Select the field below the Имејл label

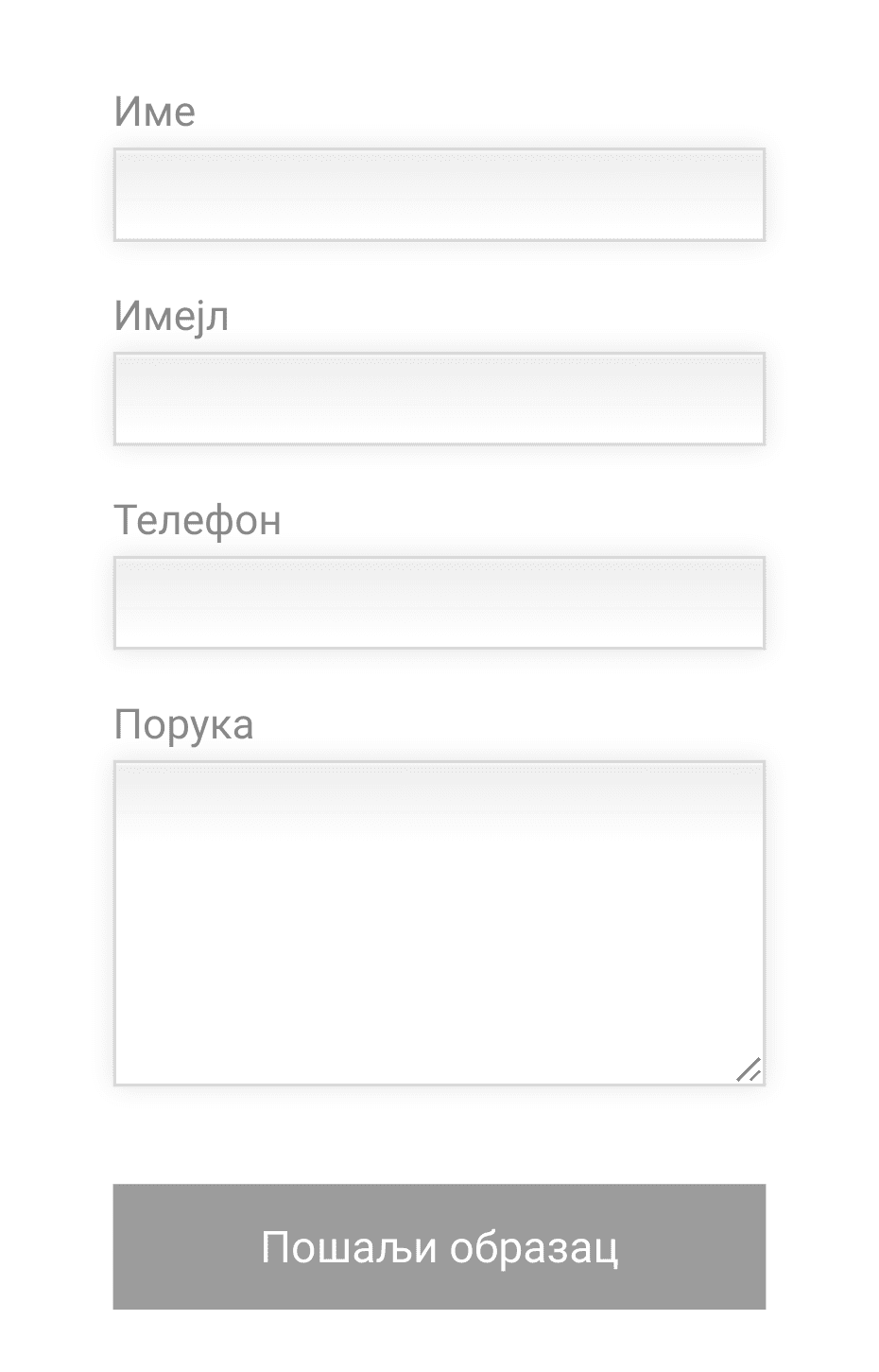(439, 399)
